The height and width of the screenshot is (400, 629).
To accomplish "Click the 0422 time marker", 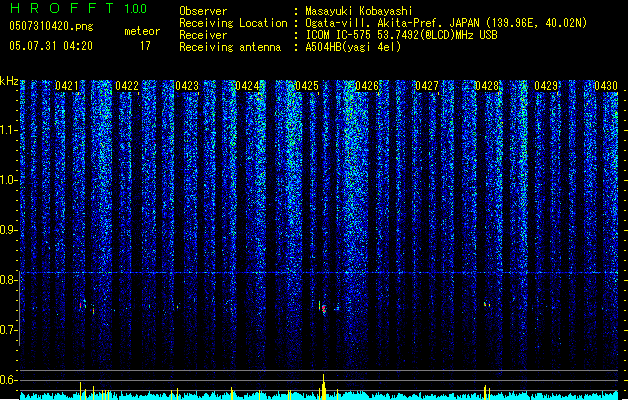I will 127,86.
